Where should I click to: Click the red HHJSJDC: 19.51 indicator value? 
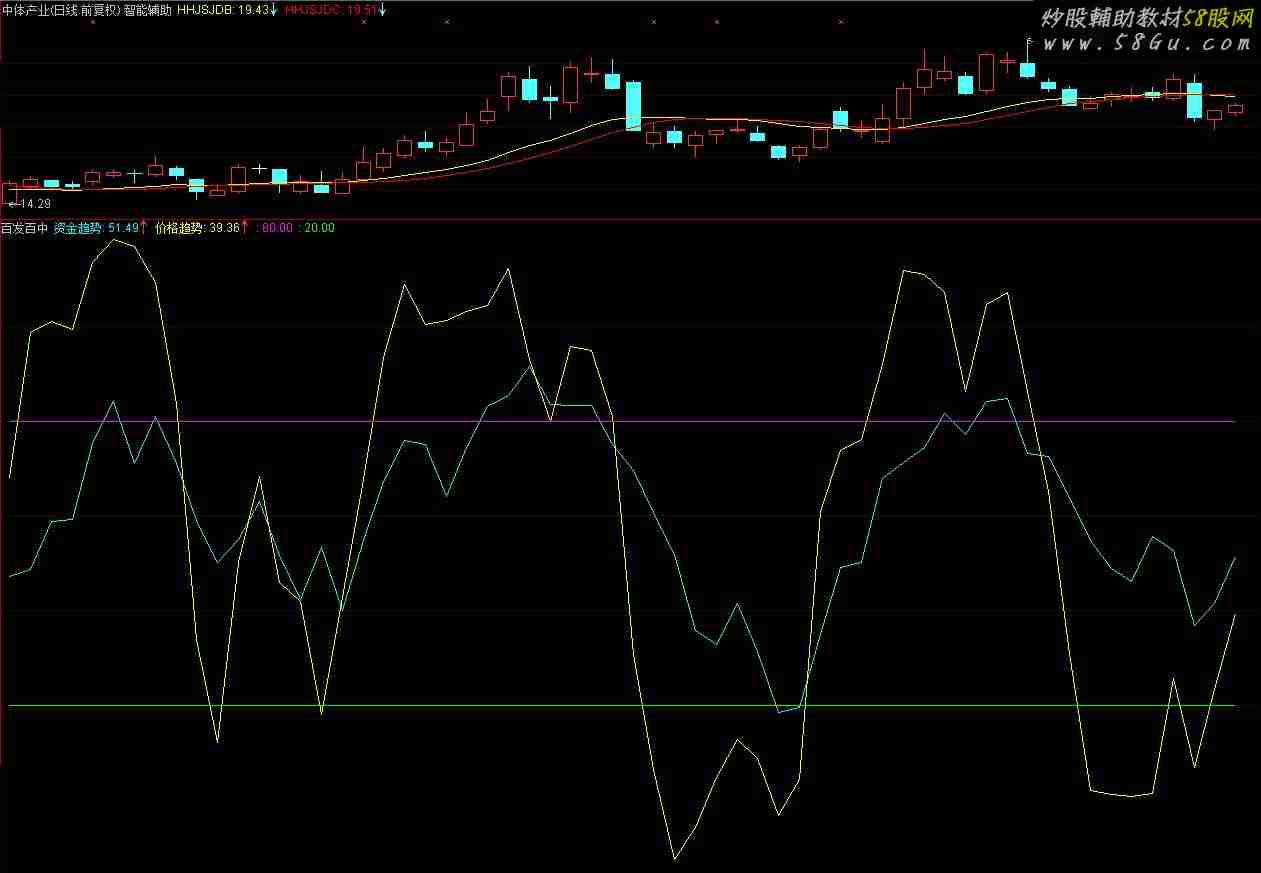(x=331, y=10)
